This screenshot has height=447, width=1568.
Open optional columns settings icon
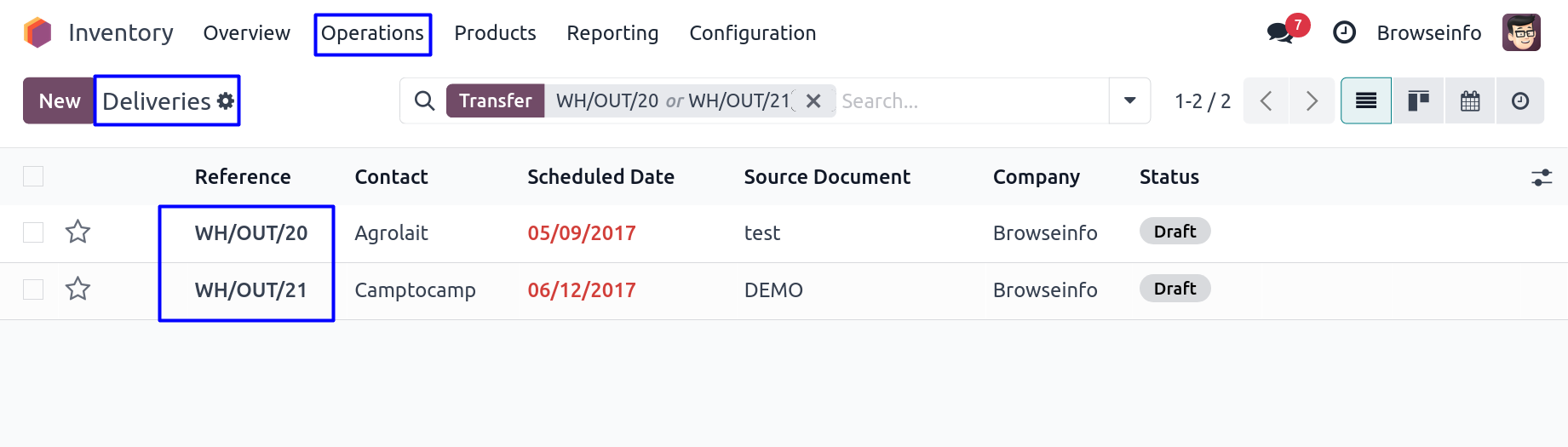1542,177
